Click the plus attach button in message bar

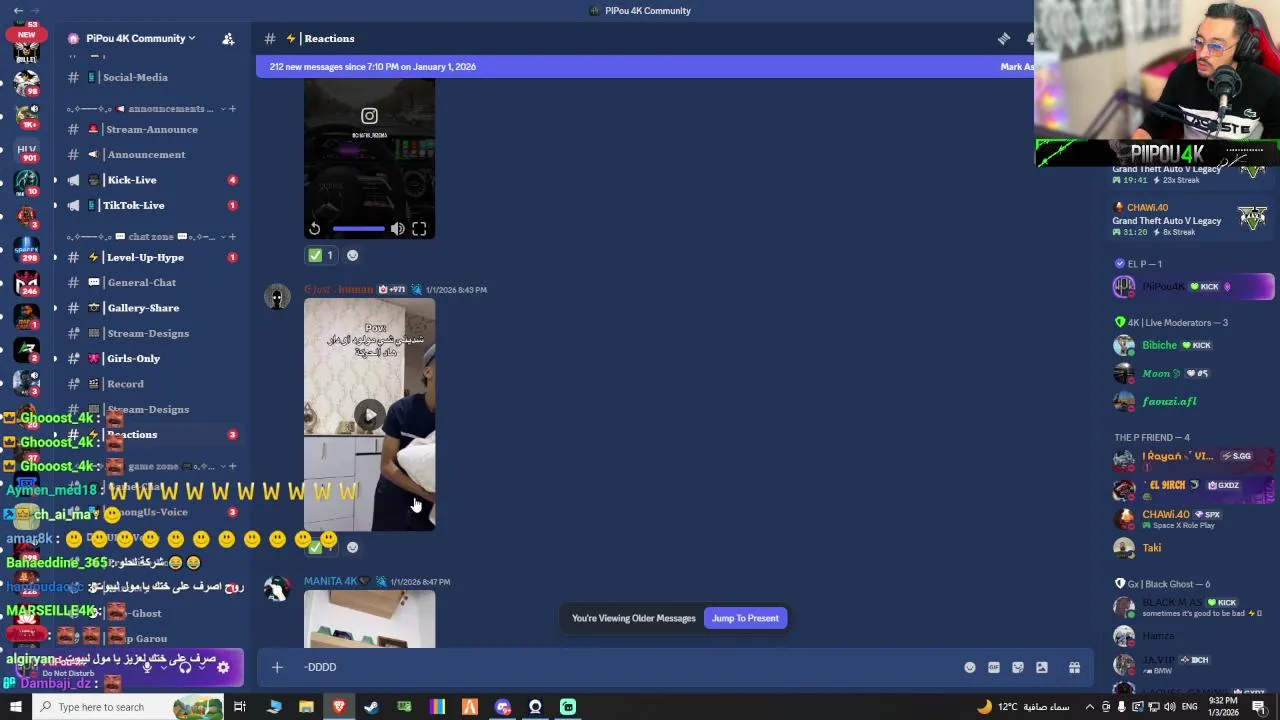click(277, 667)
